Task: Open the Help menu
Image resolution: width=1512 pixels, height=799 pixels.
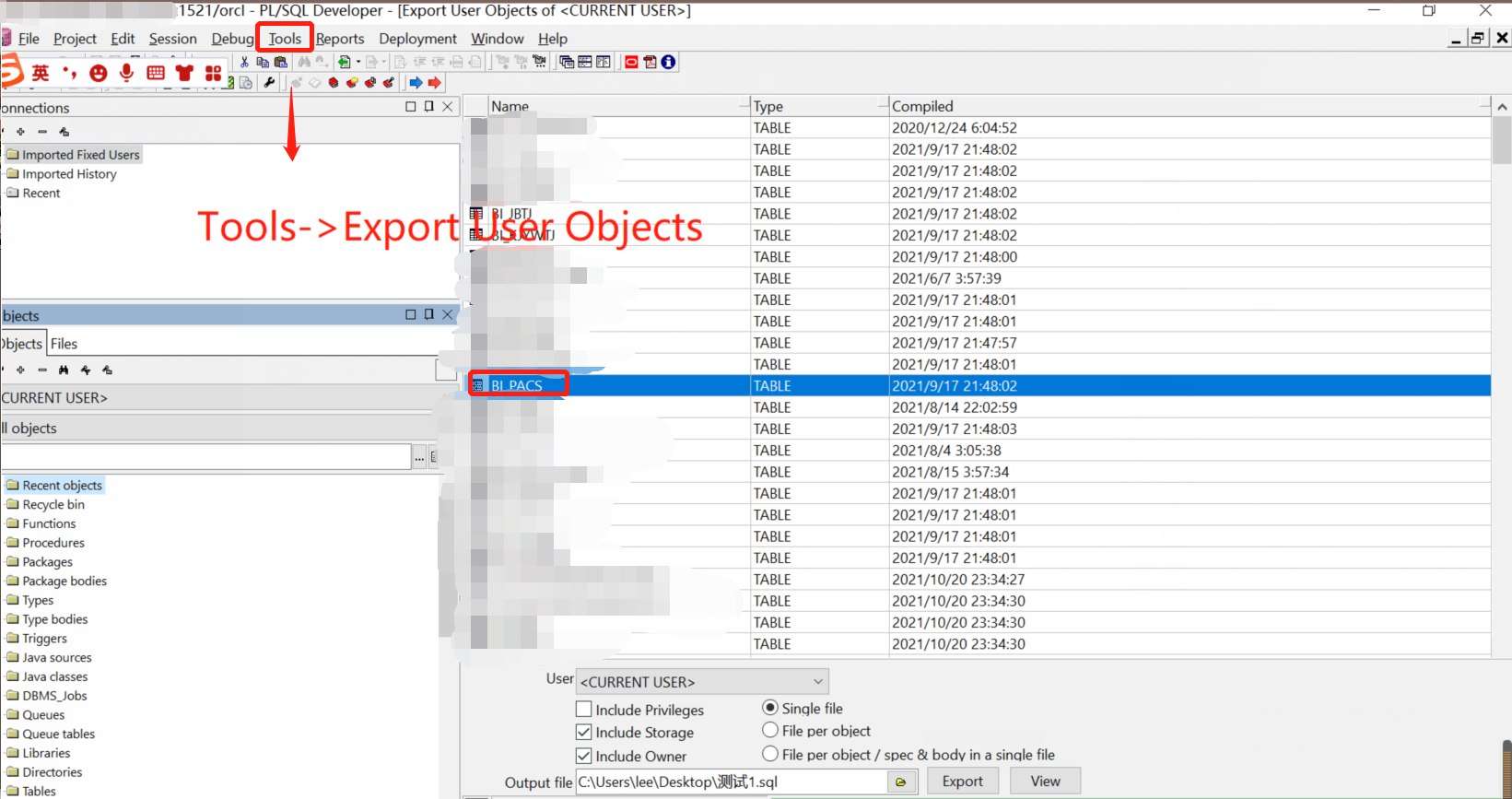Action: pos(553,39)
